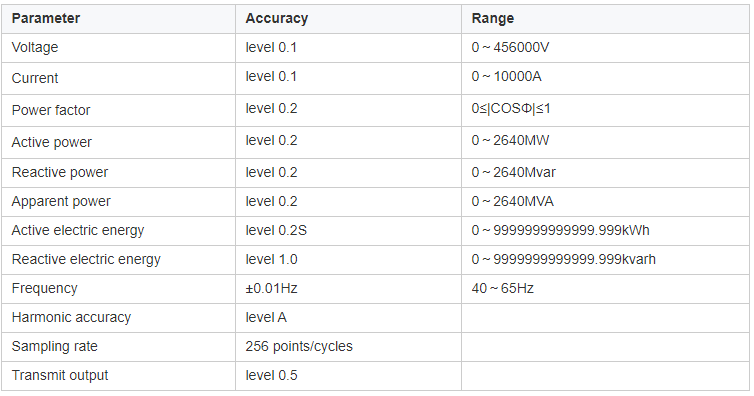This screenshot has width=754, height=396.
Task: Select the Reactive power cell
Action: click(118, 173)
